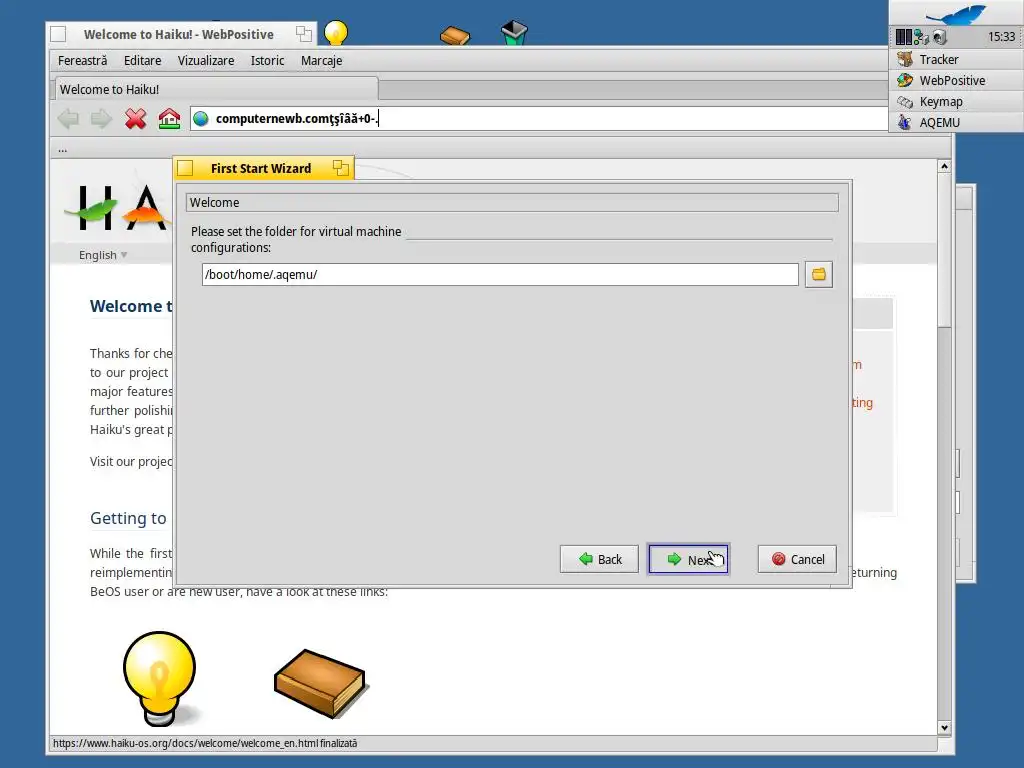The image size is (1024, 768).
Task: Click the large book image on webpage
Action: [320, 683]
